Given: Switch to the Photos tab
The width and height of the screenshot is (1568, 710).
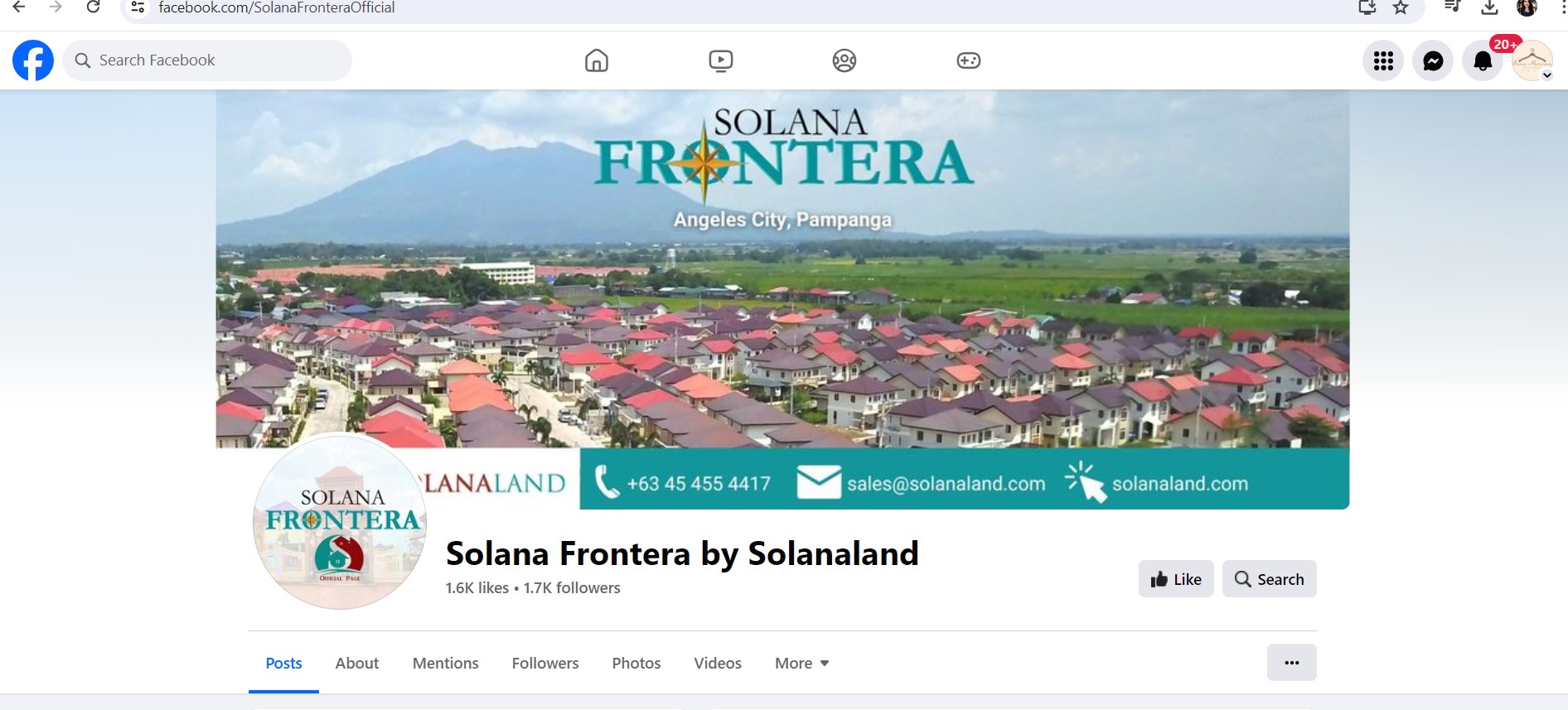Looking at the screenshot, I should click(636, 663).
